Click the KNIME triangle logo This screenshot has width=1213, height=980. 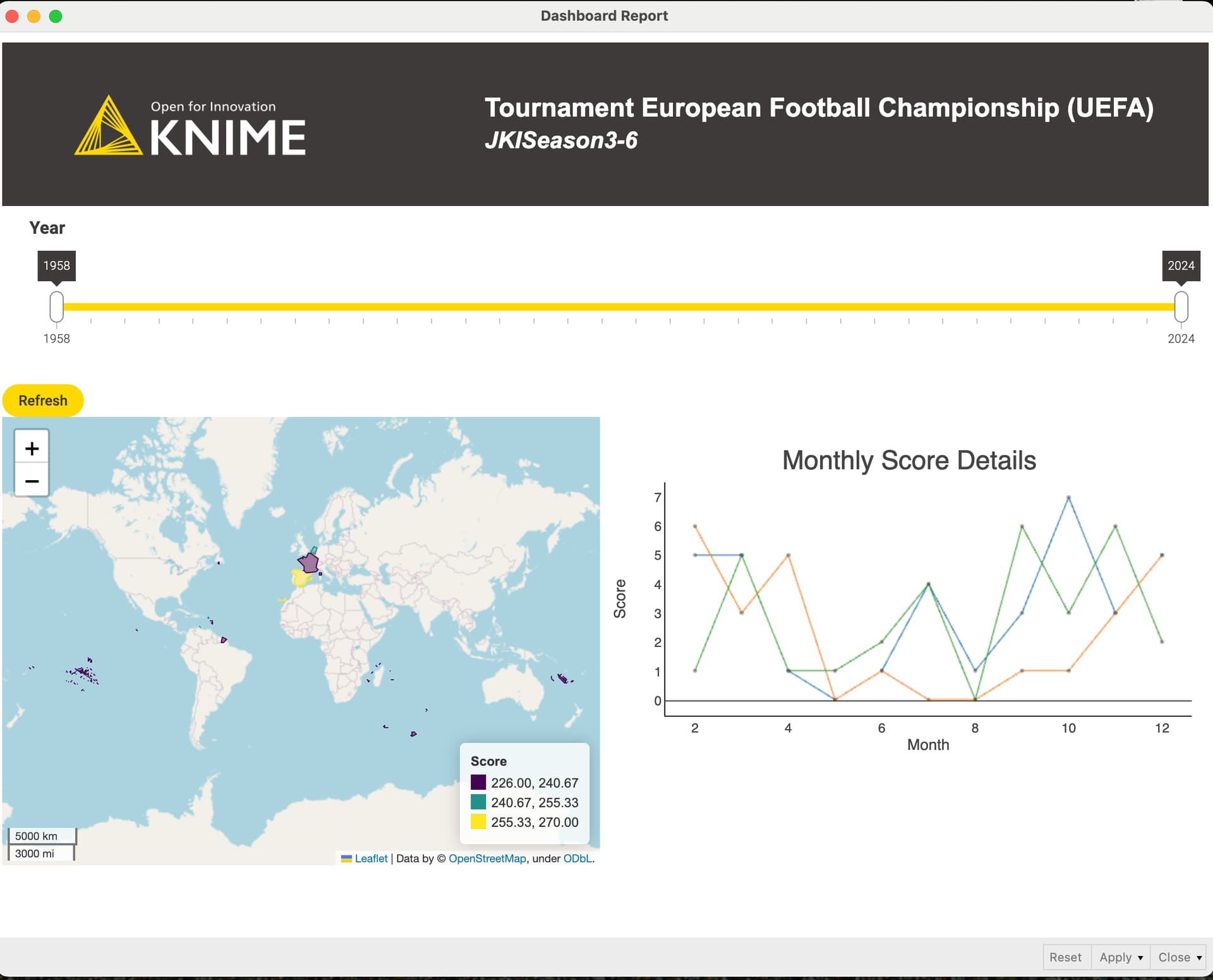tap(108, 125)
